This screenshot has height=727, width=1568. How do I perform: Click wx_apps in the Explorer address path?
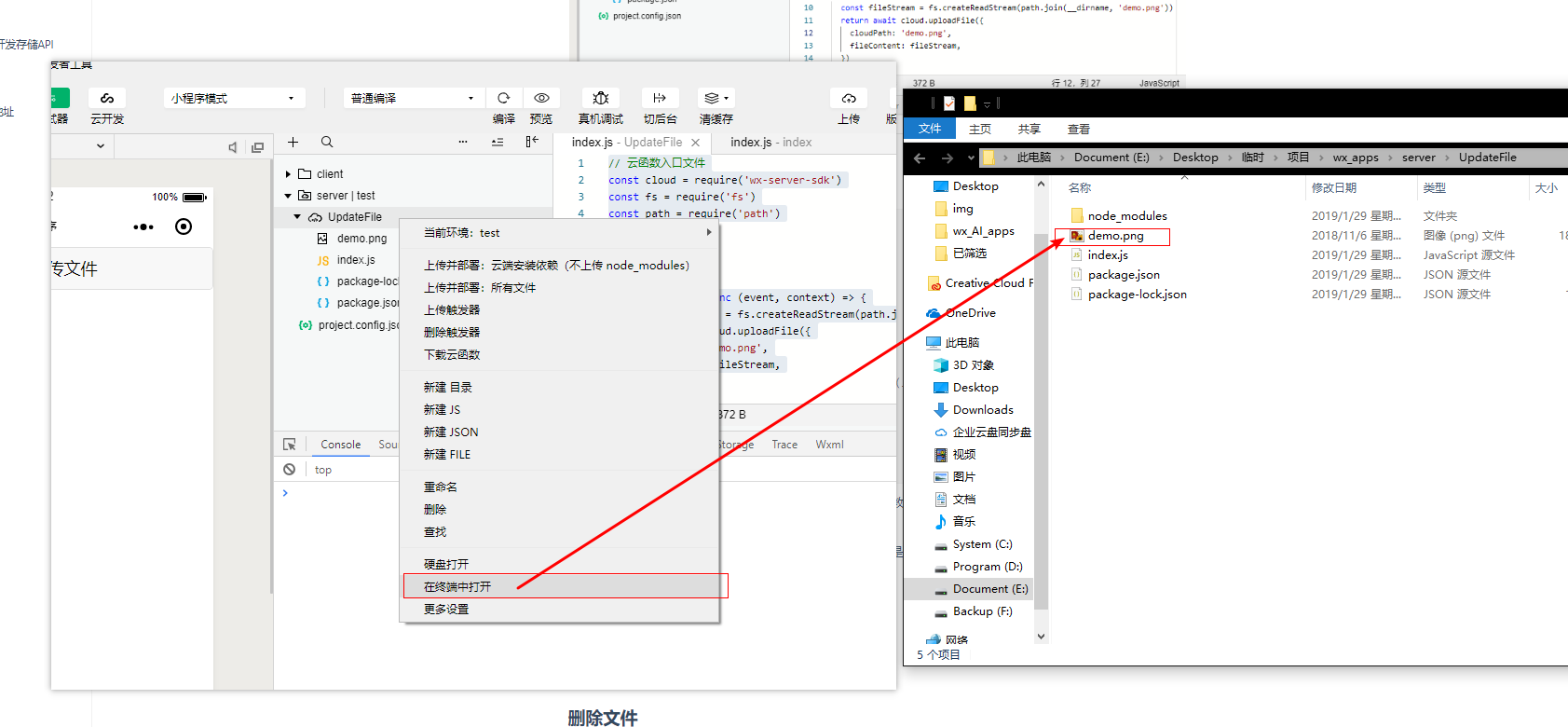(1355, 158)
